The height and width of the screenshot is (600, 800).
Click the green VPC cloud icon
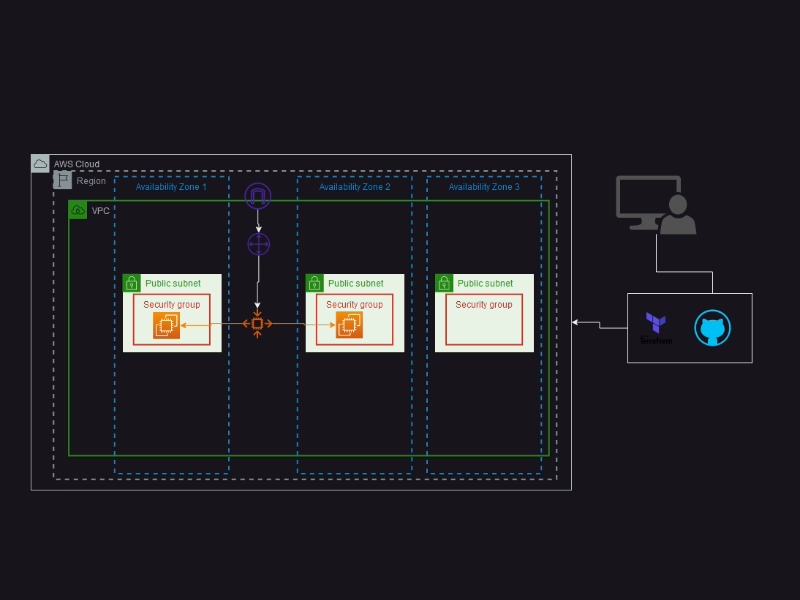pyautogui.click(x=78, y=210)
